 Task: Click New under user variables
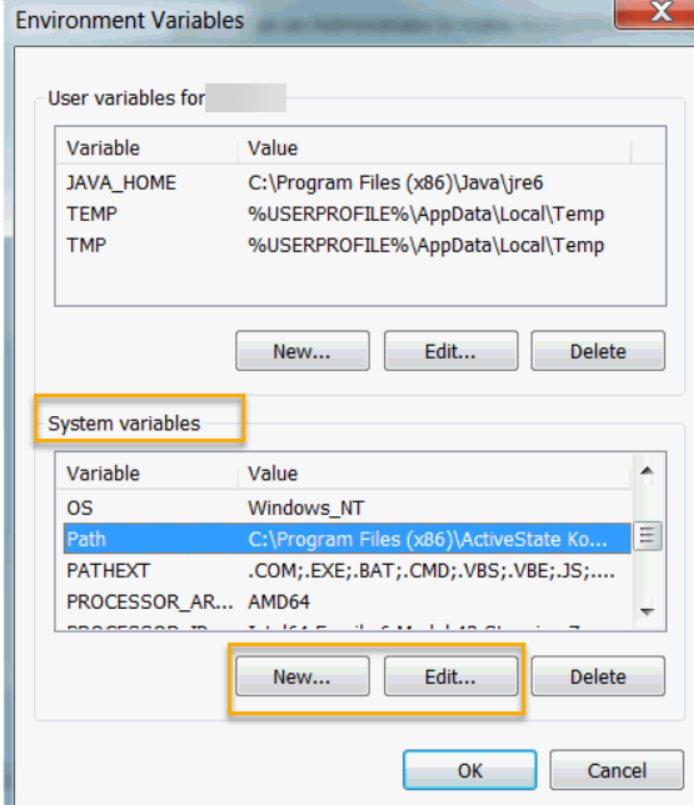point(302,351)
